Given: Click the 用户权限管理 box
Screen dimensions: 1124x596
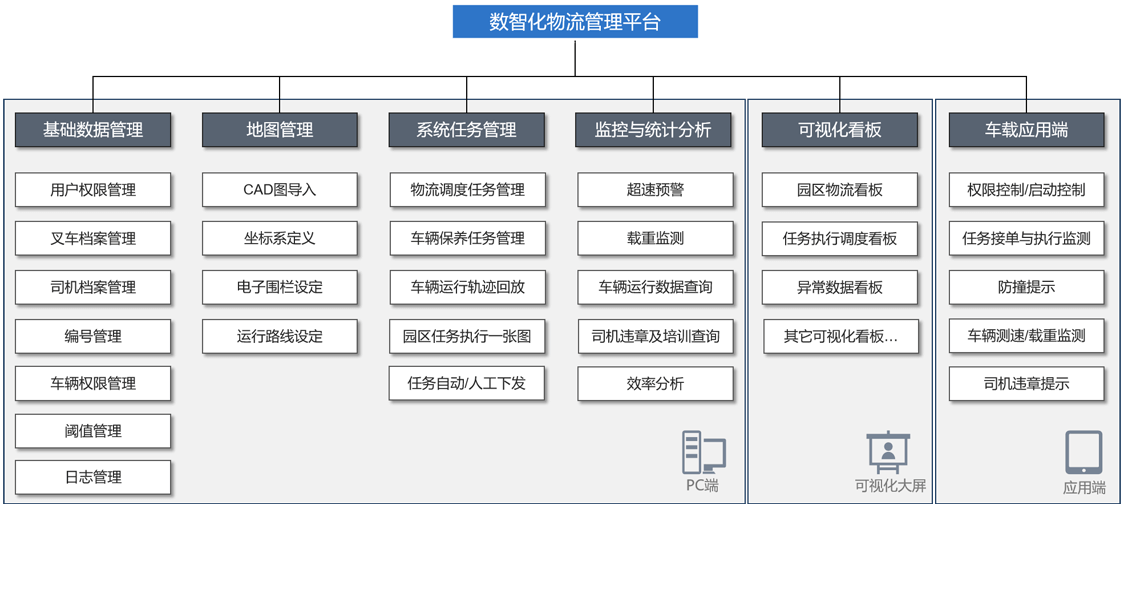Looking at the screenshot, I should 93,190.
